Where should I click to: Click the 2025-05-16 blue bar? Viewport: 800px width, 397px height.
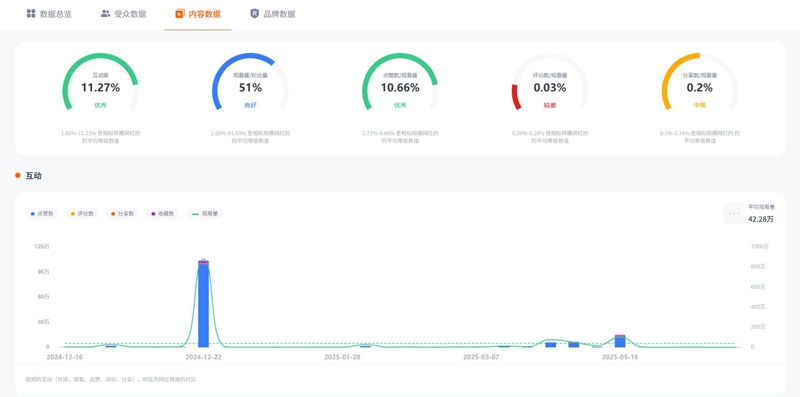pyautogui.click(x=620, y=341)
